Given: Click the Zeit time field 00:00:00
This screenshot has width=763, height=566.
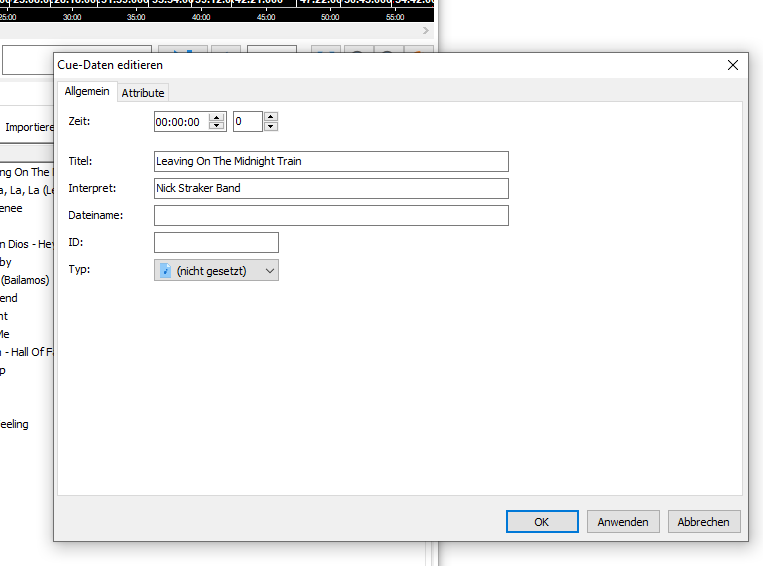Looking at the screenshot, I should point(180,122).
